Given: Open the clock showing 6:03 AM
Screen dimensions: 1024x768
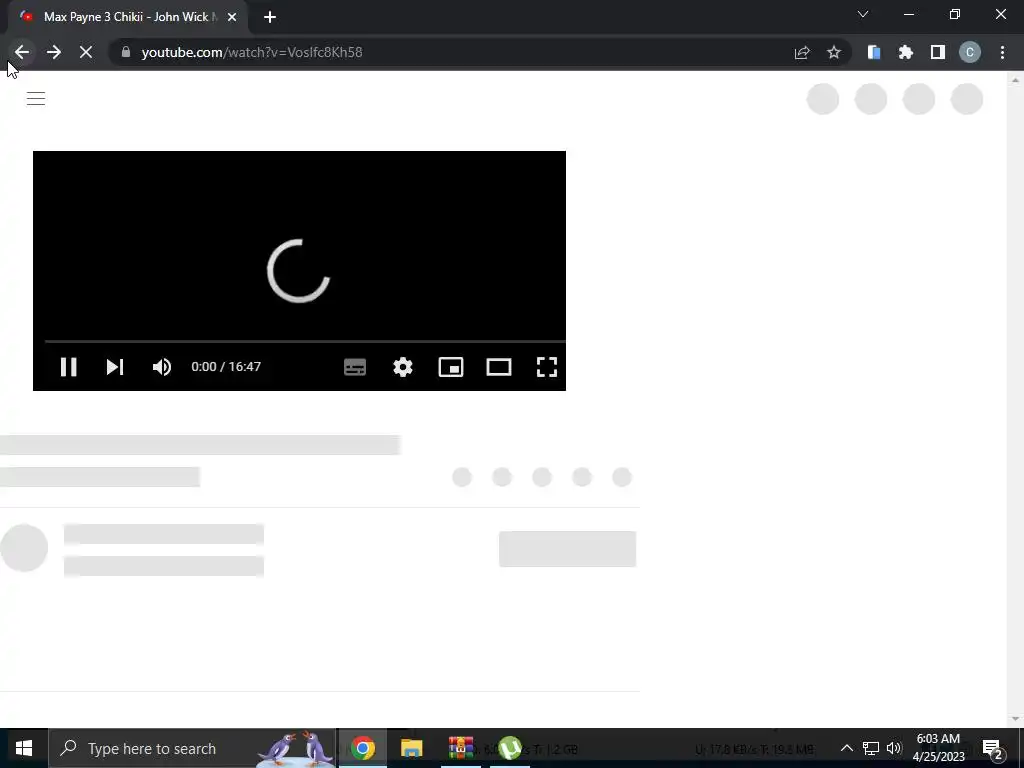Looking at the screenshot, I should 938,748.
